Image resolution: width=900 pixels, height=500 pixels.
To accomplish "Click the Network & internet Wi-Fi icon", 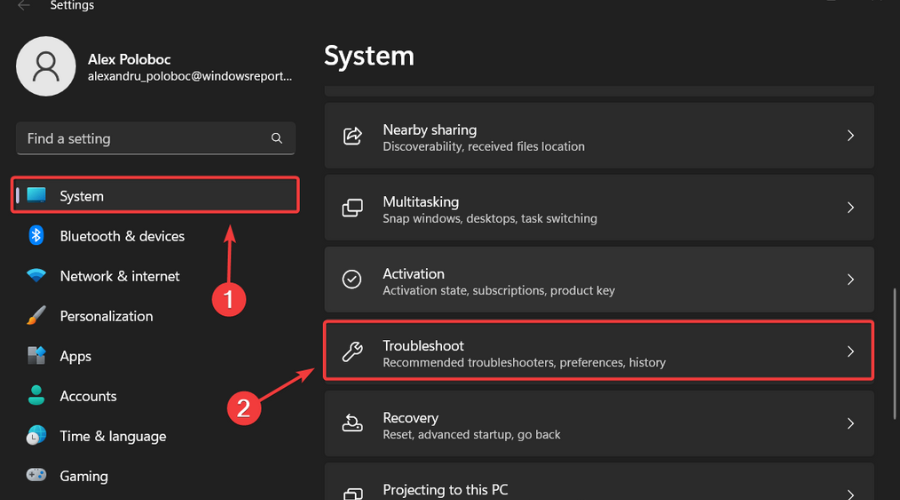I will (37, 276).
